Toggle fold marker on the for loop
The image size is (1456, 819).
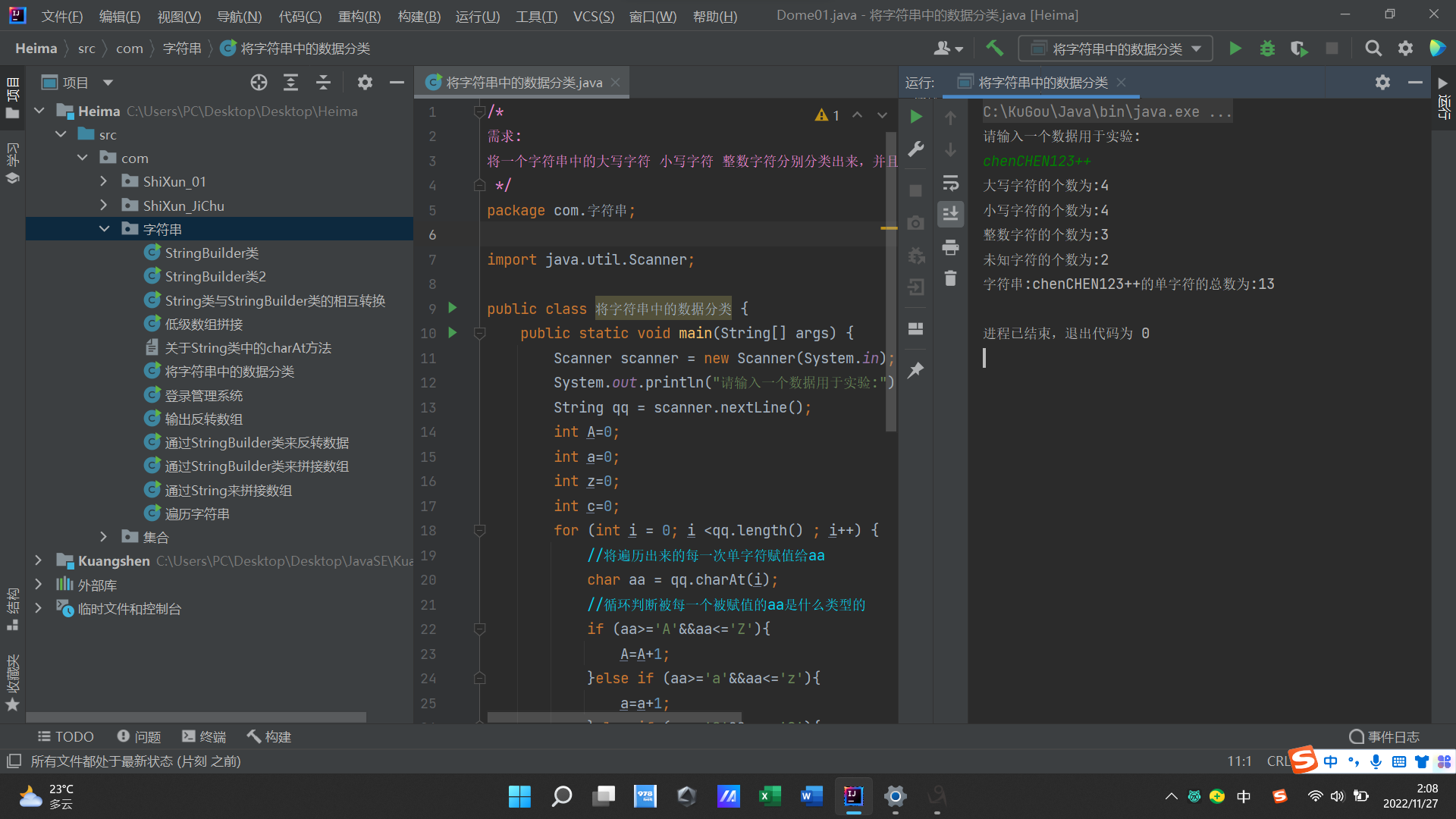click(x=479, y=531)
